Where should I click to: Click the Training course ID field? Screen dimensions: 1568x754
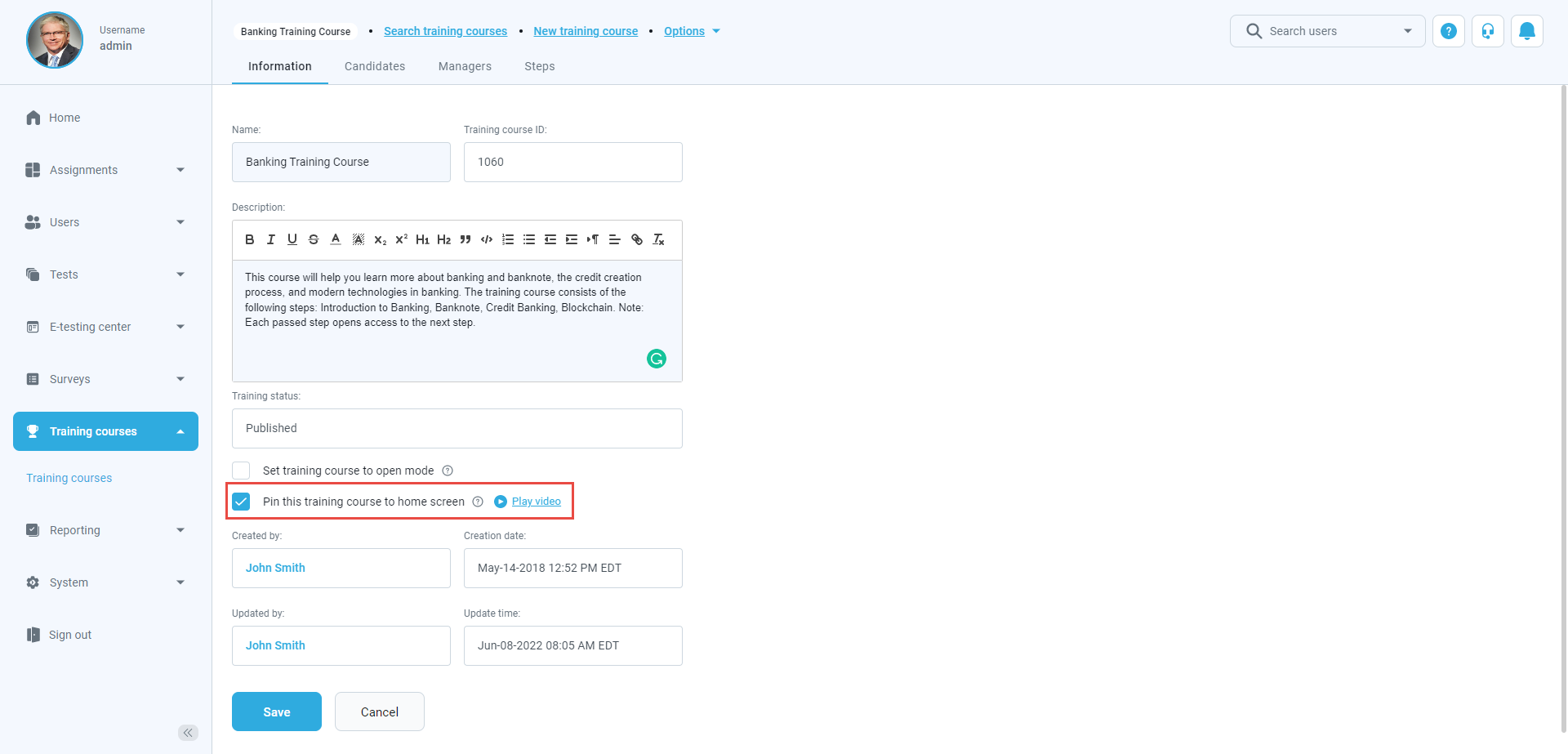tap(572, 162)
